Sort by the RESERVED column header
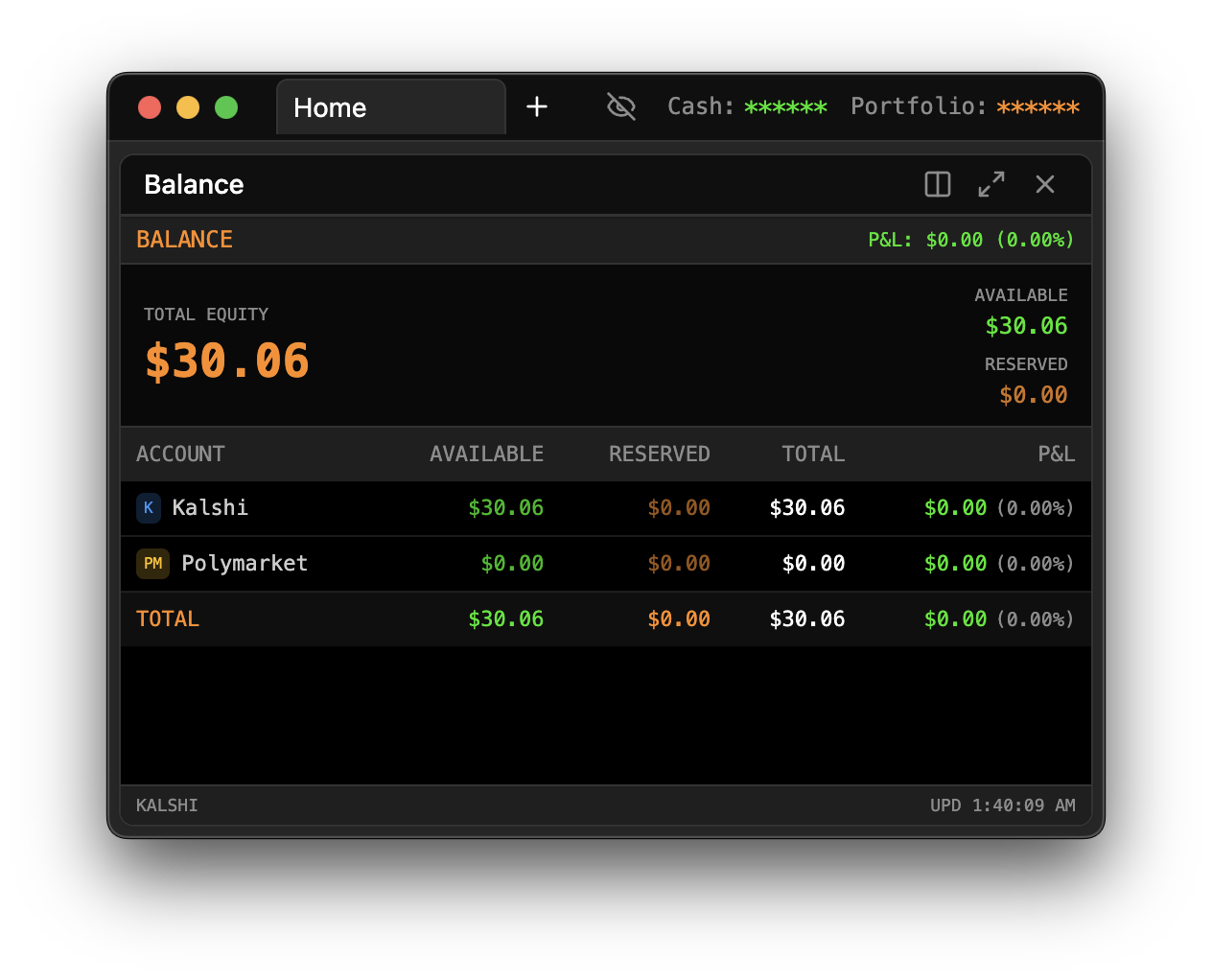Image resolution: width=1212 pixels, height=980 pixels. [659, 455]
